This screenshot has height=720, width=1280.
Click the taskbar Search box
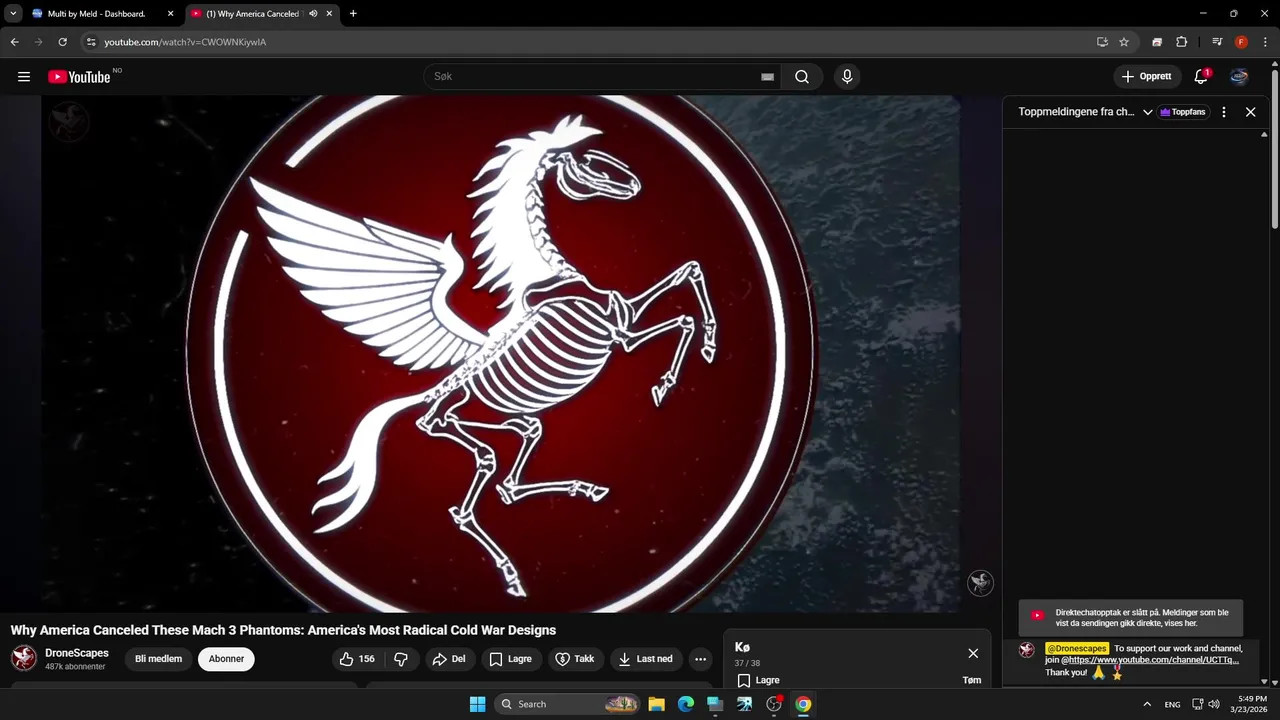click(567, 704)
